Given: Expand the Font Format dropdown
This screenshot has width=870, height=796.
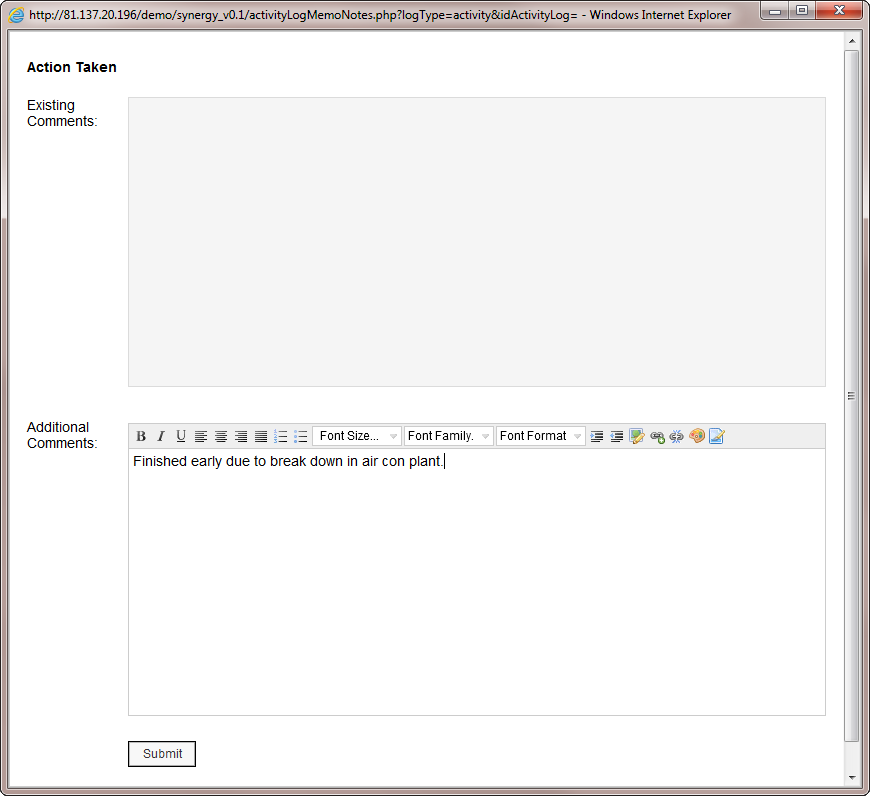Looking at the screenshot, I should (x=540, y=436).
